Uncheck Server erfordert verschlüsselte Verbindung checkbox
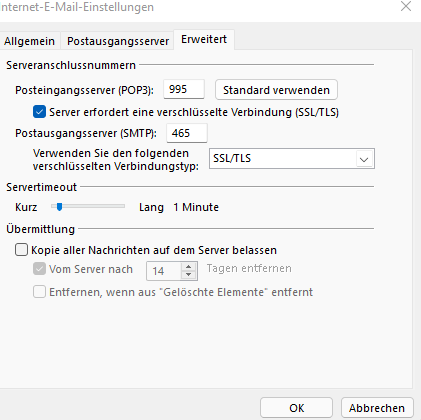Screen dimensions: 421x420 (39, 112)
